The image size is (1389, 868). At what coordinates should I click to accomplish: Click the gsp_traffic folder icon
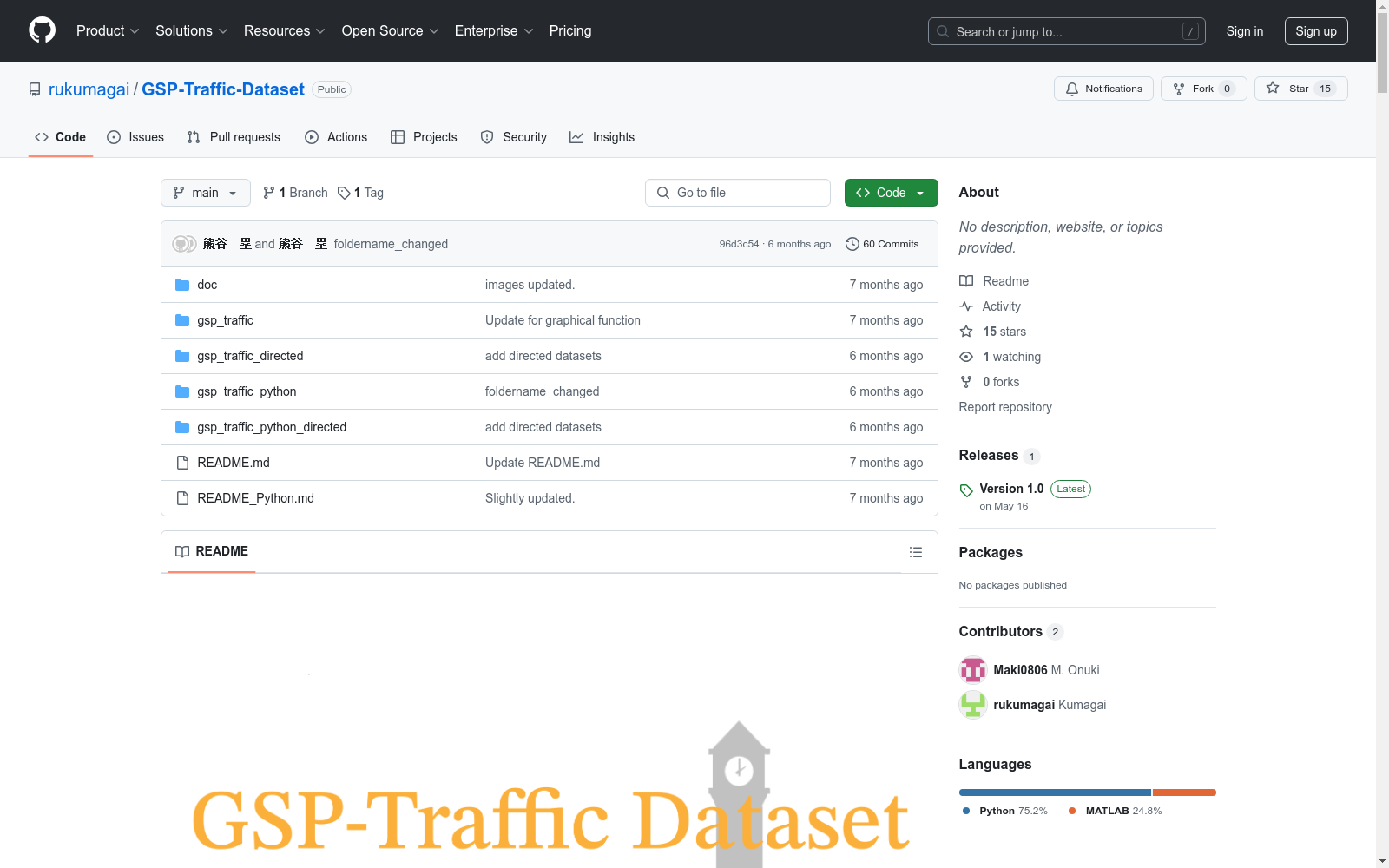[x=182, y=320]
